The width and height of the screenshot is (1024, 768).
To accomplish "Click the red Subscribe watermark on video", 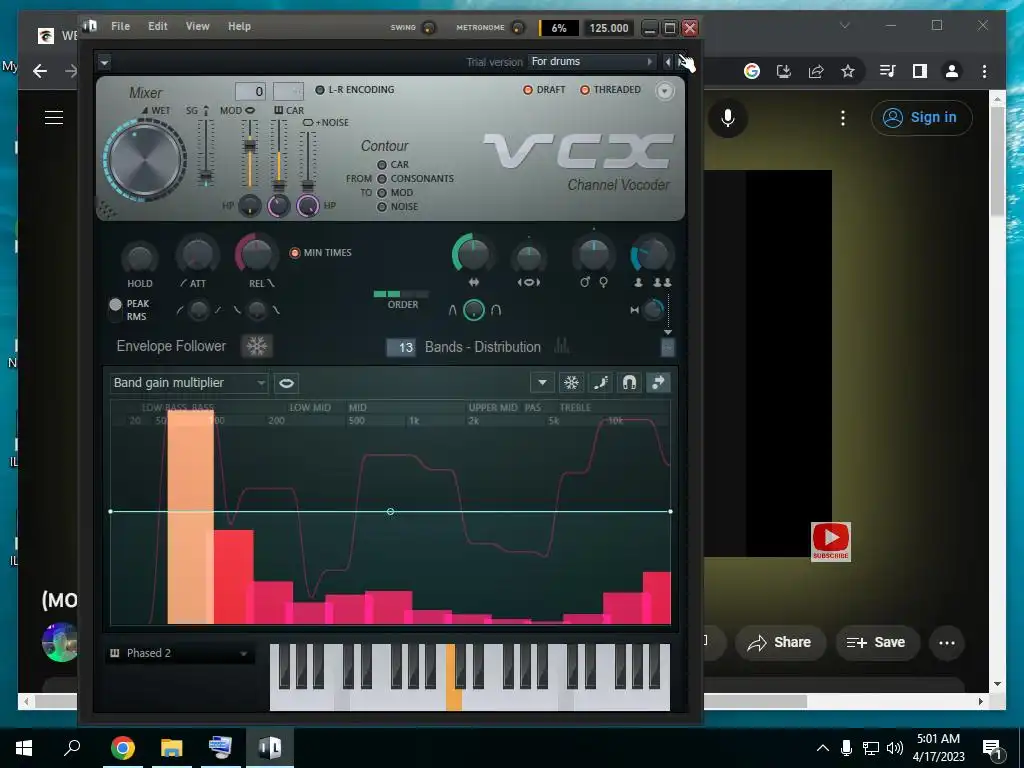I will click(831, 541).
